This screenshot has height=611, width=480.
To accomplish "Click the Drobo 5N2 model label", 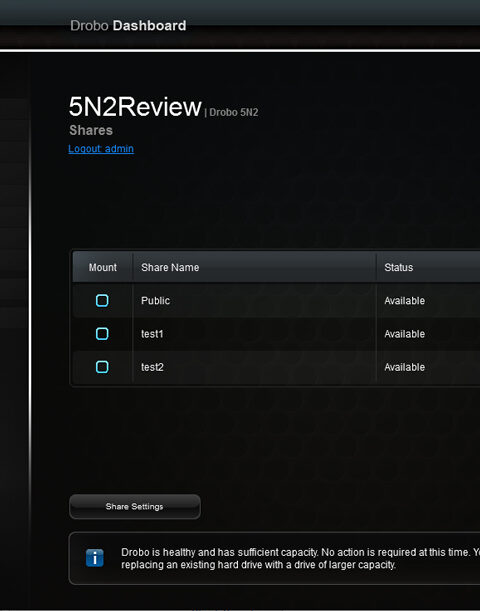I will coord(233,112).
